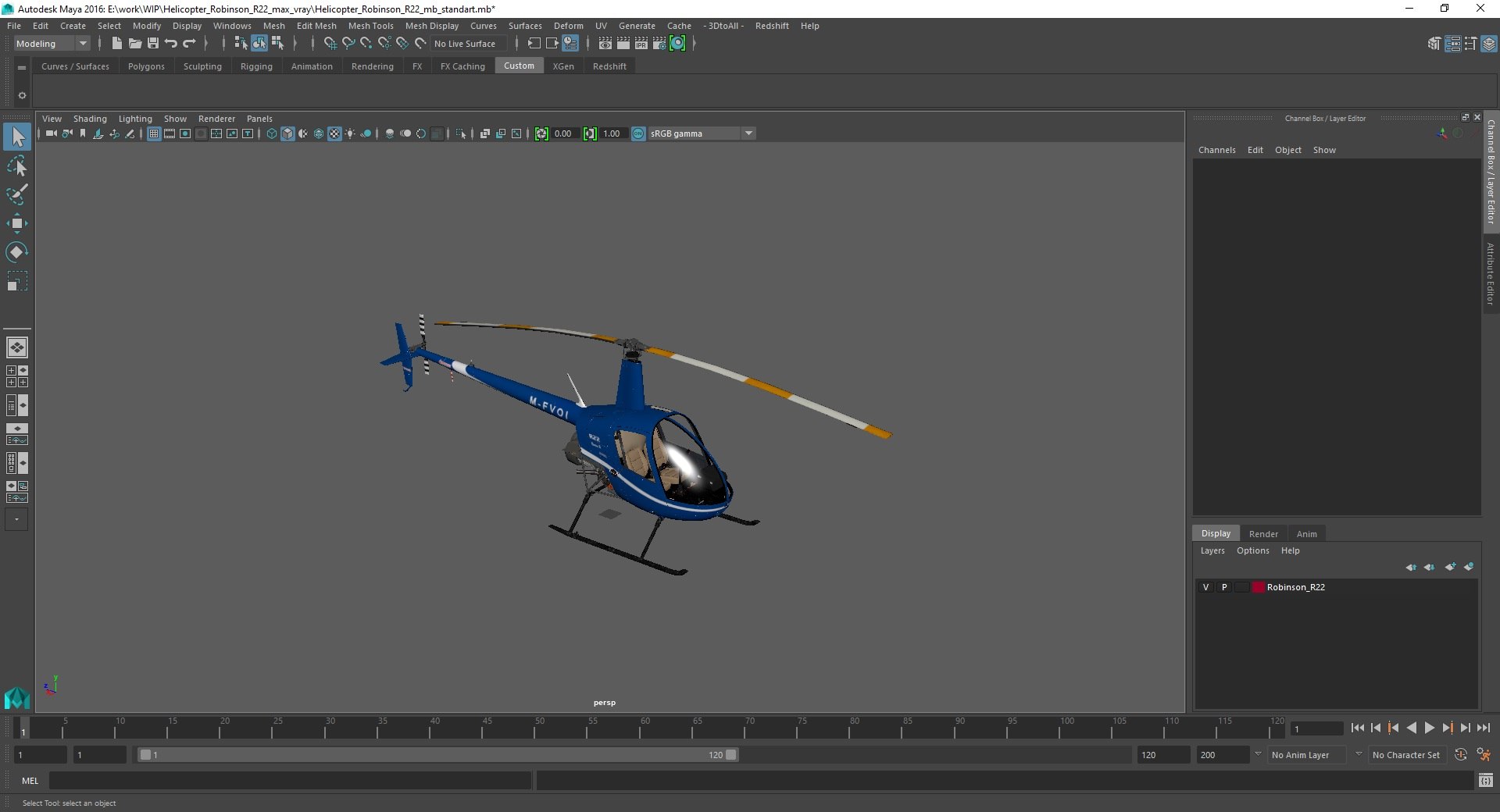The image size is (1500, 812).
Task: Toggle auto keyframe button
Action: pos(1461,755)
